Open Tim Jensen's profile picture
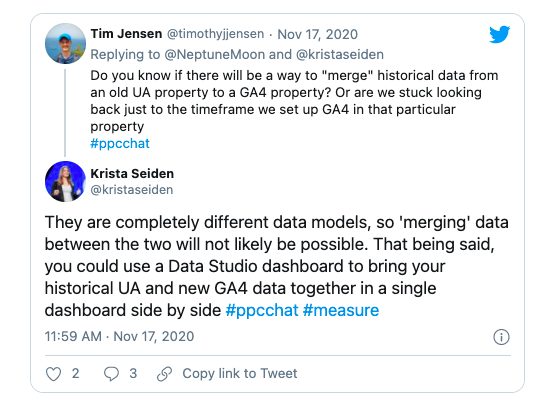557x415 pixels. (65, 43)
